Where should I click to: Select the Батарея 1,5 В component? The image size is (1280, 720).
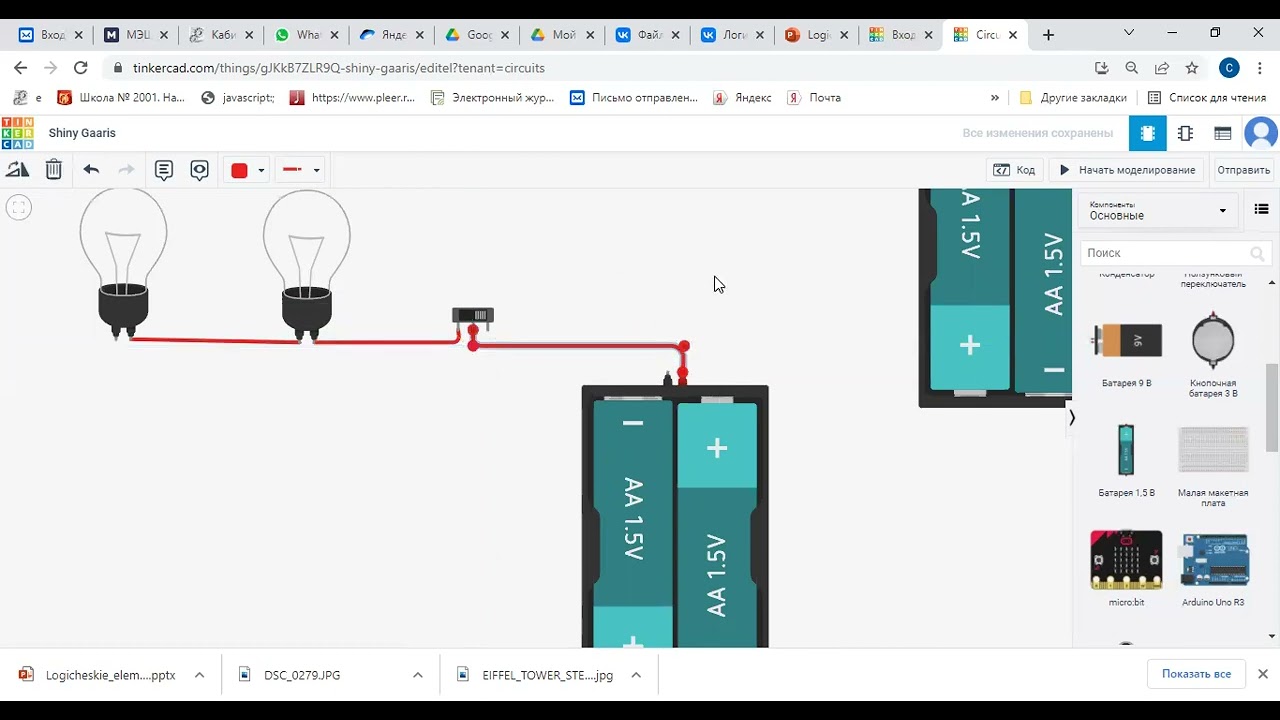coord(1126,461)
